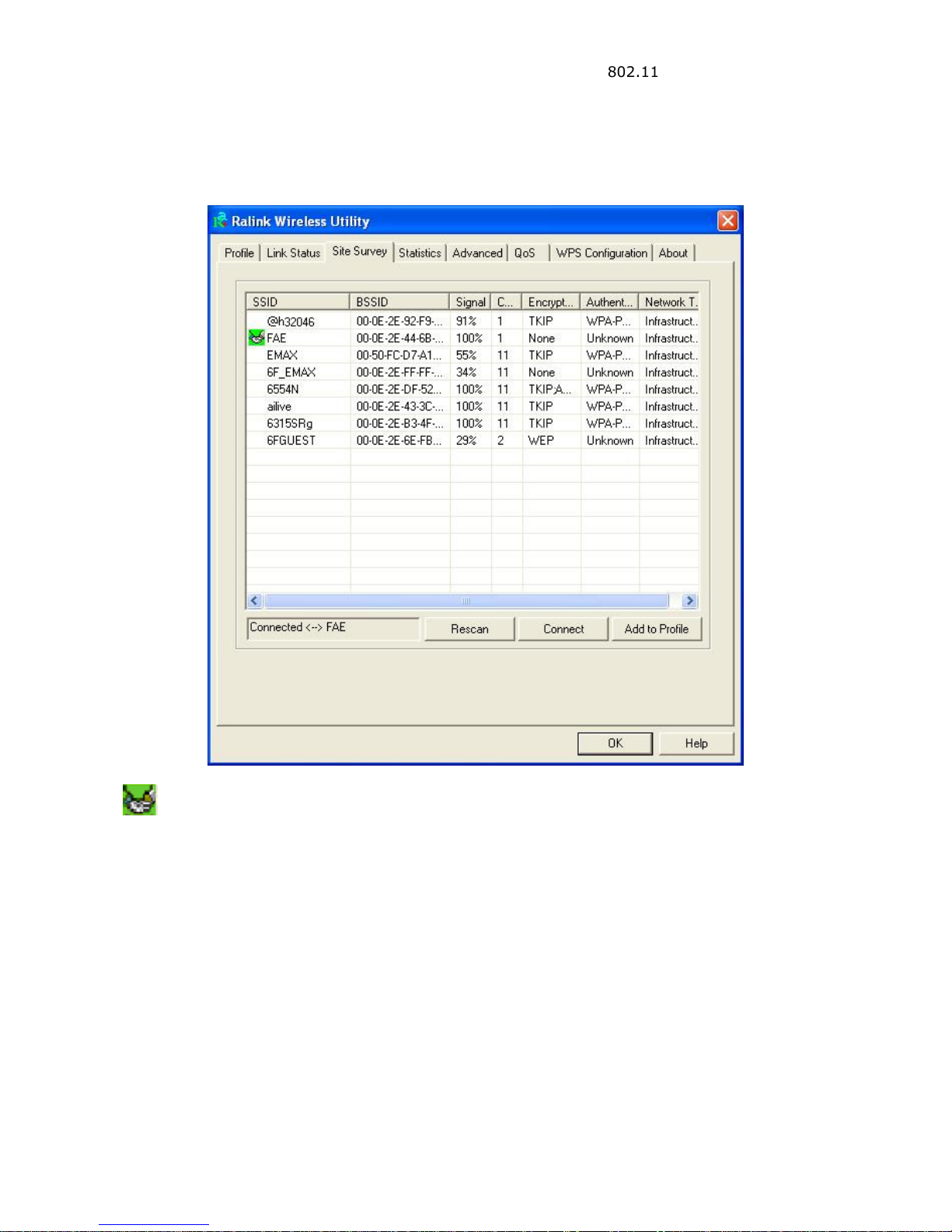Click the 55% signal value
The width and height of the screenshot is (952, 1232).
coord(466,355)
